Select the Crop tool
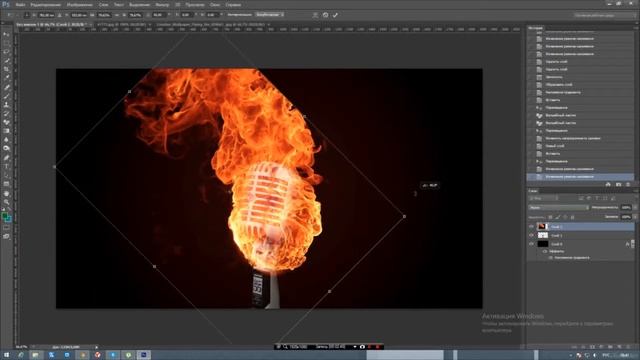This screenshot has width=640, height=360. pos(6,69)
